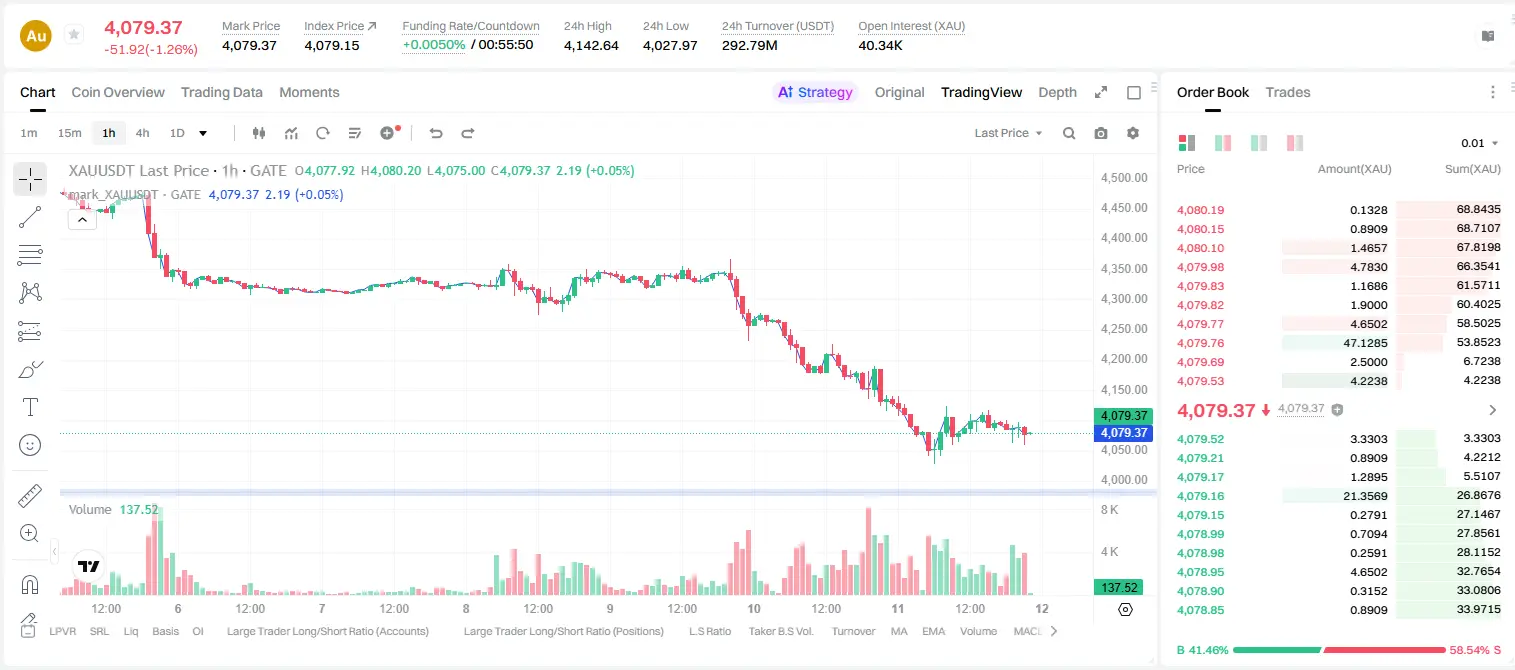Take a chart snapshot with camera icon
This screenshot has height=670, width=1515.
tap(1101, 133)
